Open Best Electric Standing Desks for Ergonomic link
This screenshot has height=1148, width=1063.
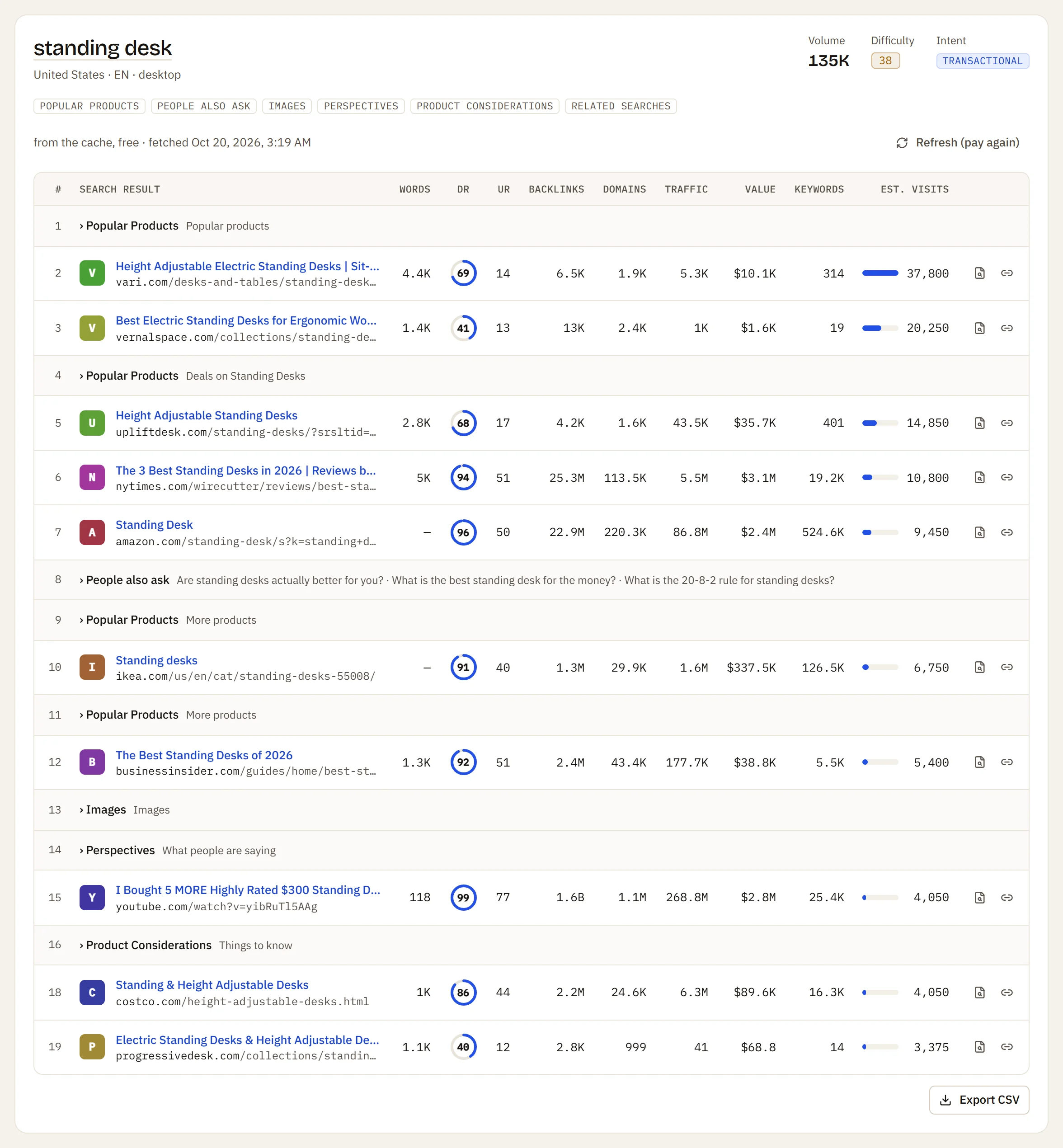[246, 321]
